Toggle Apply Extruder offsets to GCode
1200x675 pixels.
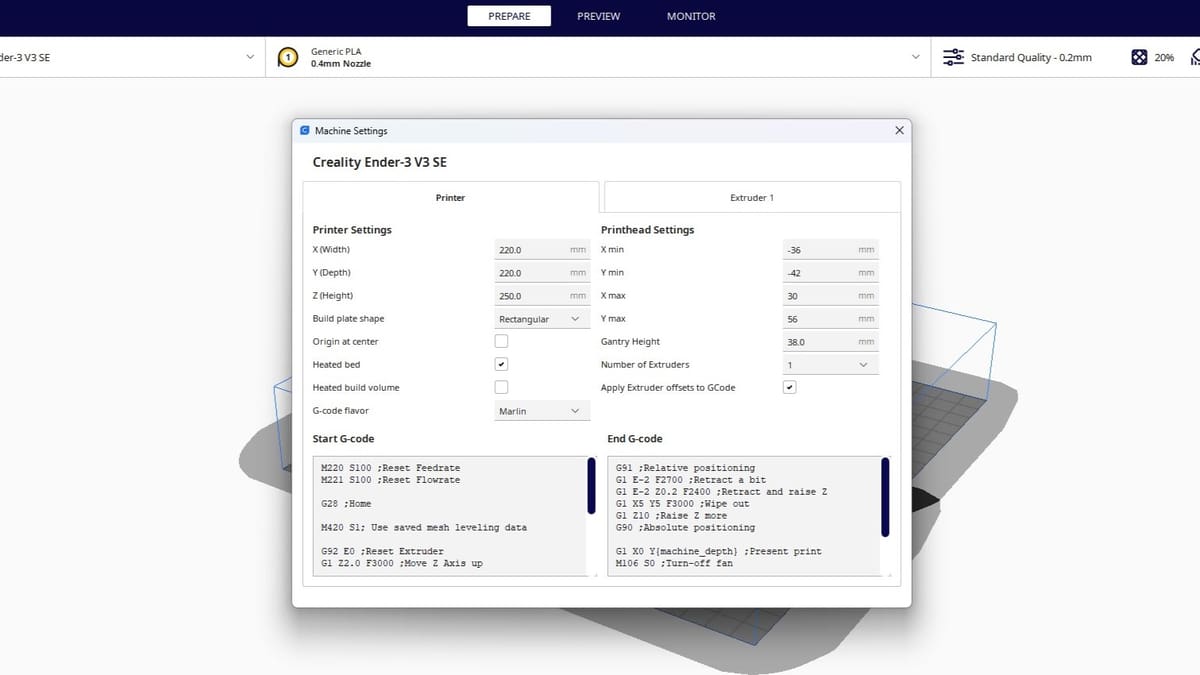(x=789, y=388)
